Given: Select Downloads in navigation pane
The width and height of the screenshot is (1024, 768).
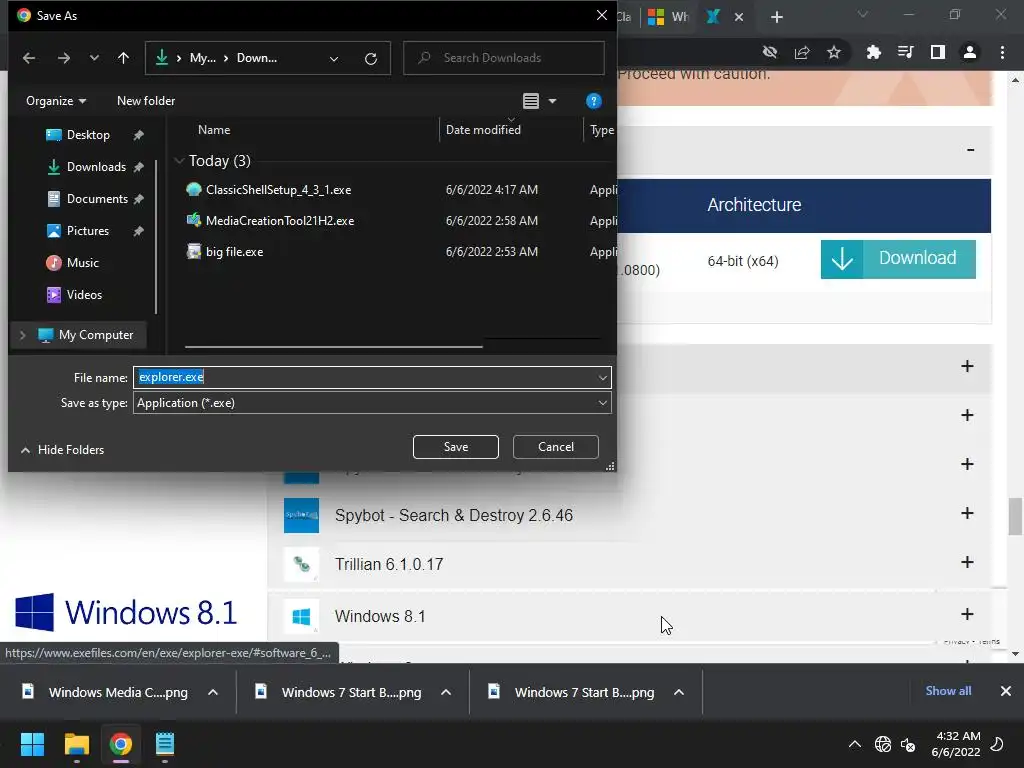Looking at the screenshot, I should [x=95, y=167].
